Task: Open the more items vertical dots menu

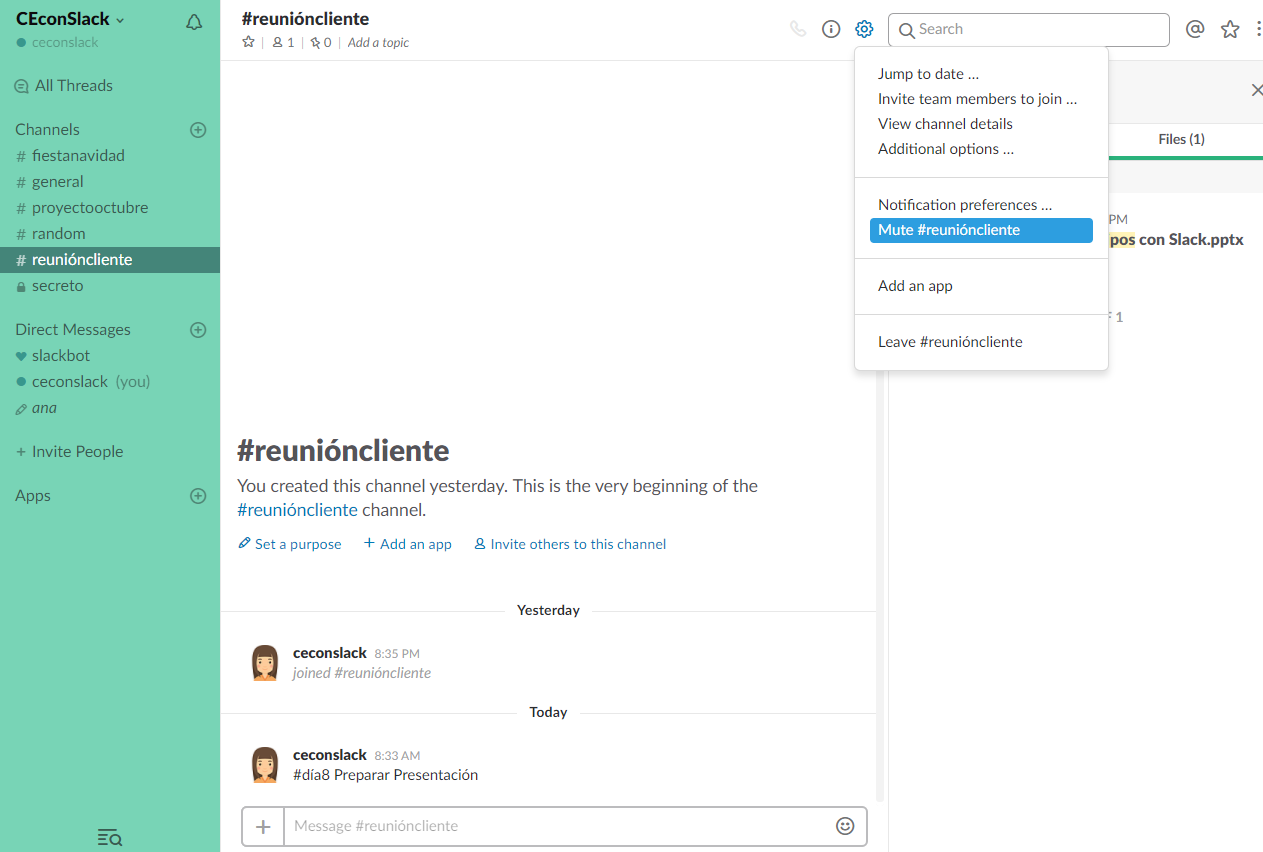Action: pos(1258,29)
